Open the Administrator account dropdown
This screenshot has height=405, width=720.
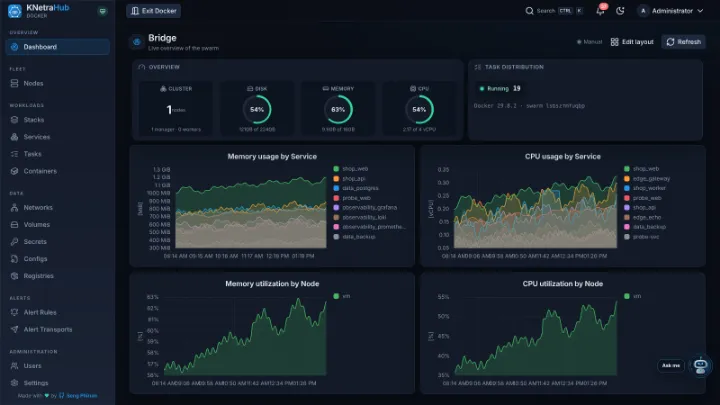tap(670, 11)
